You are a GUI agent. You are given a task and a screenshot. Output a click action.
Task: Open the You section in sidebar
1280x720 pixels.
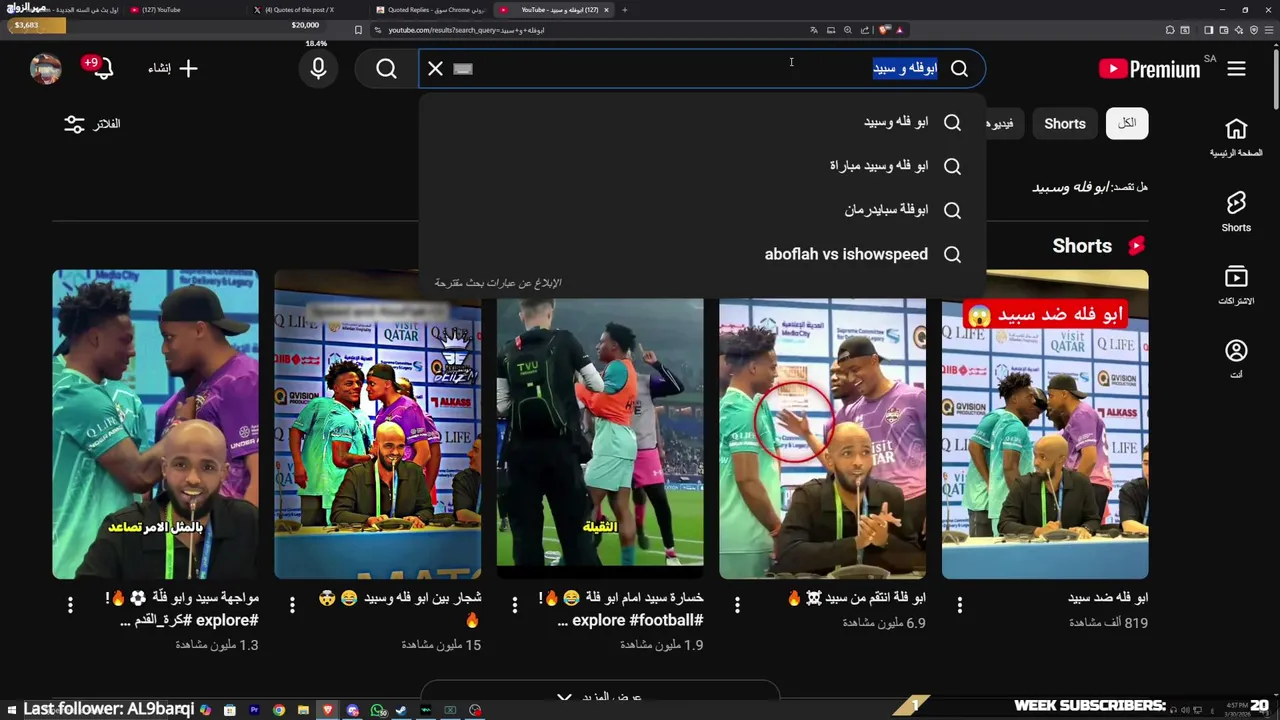pos(1236,360)
